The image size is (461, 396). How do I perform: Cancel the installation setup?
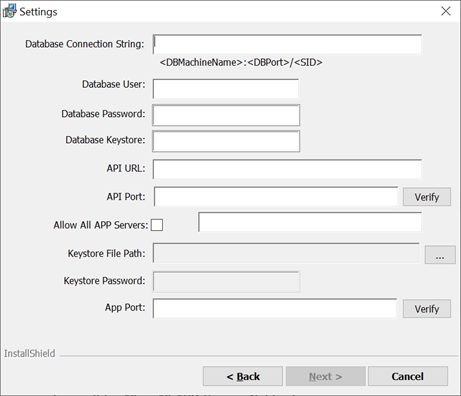click(x=408, y=376)
